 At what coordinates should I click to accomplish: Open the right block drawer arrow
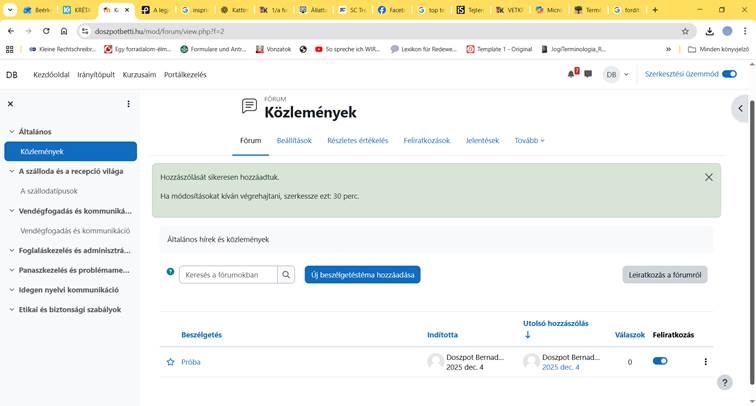point(741,108)
